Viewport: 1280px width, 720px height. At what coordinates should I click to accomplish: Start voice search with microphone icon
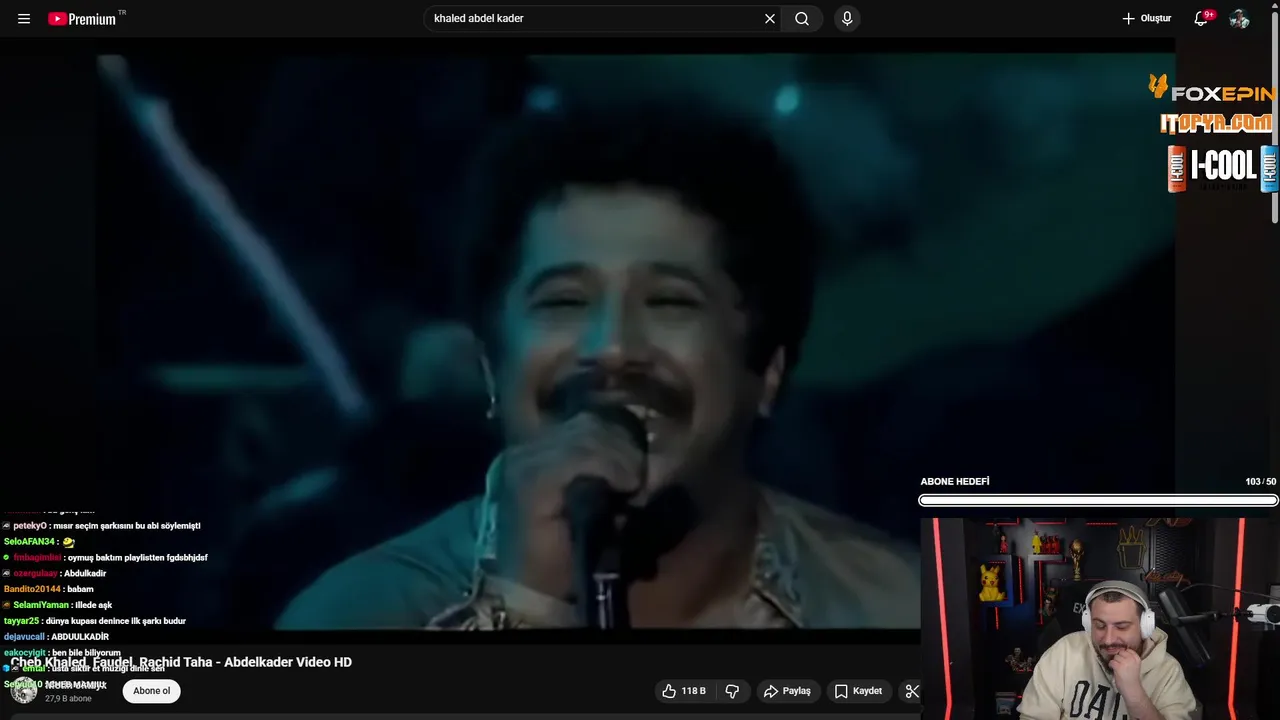(847, 19)
